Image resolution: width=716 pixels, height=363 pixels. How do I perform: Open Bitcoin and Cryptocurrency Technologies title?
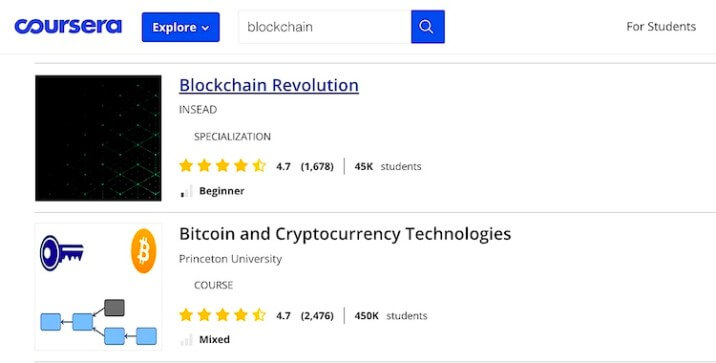coord(345,234)
